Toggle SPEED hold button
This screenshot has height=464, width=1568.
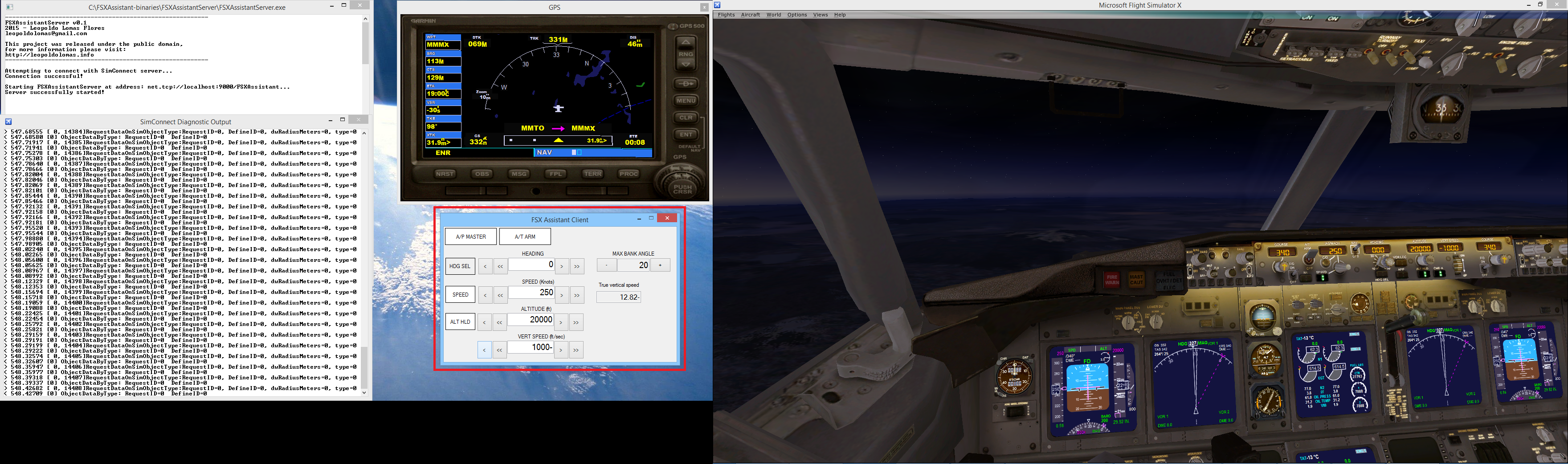pos(460,294)
